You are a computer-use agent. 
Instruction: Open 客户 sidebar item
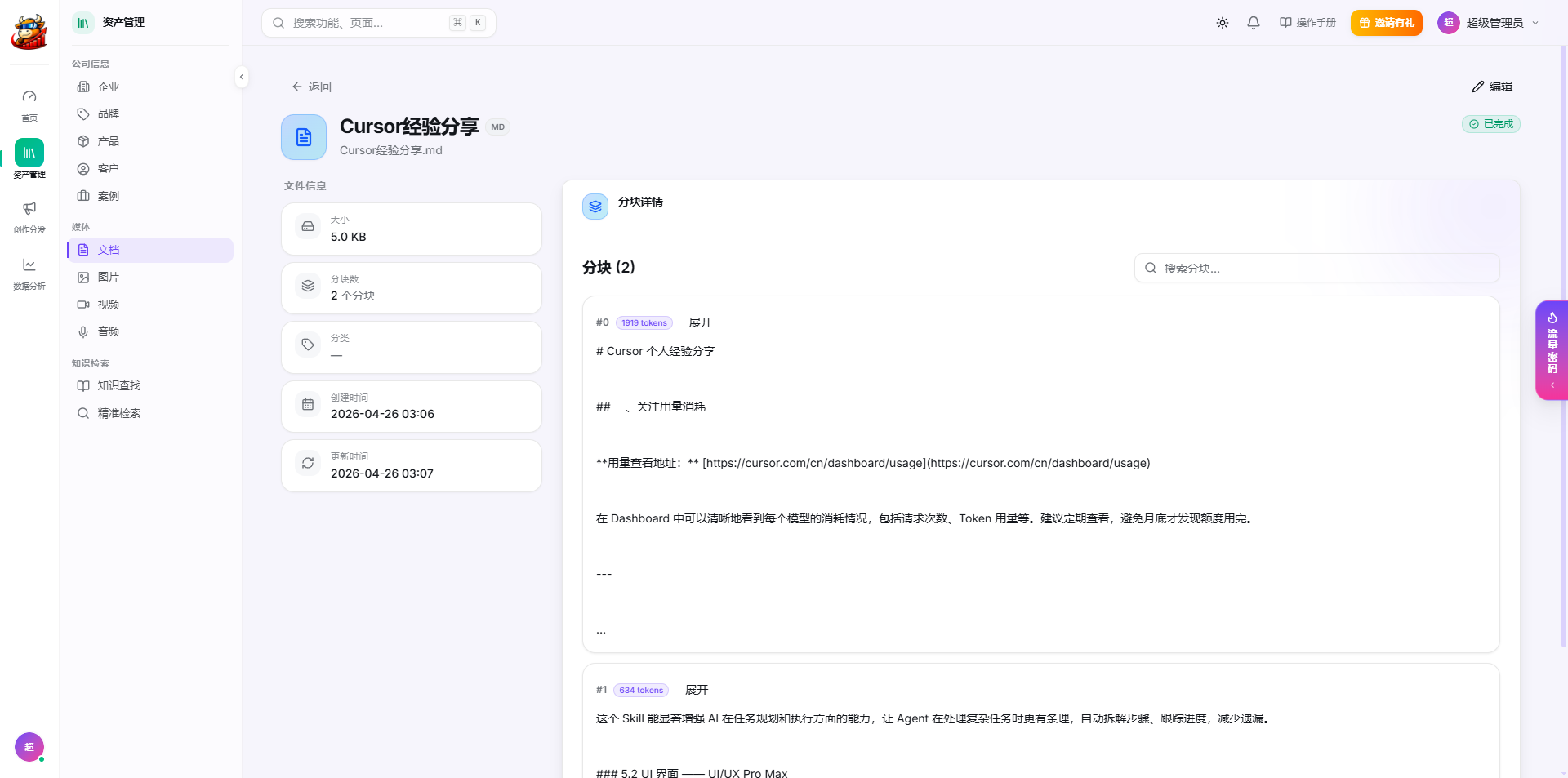[150, 168]
